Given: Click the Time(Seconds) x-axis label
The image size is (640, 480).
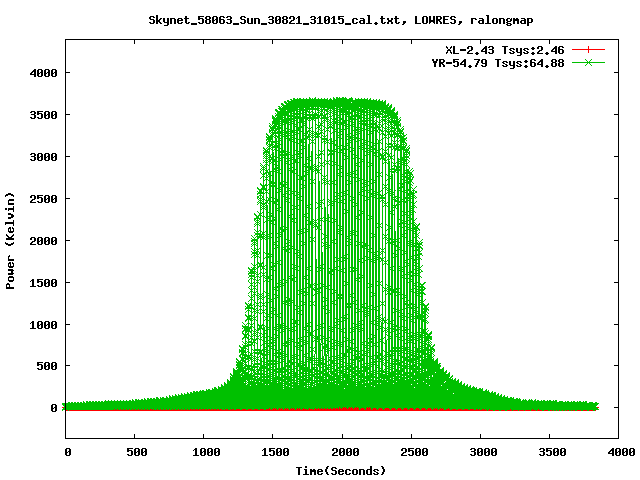Looking at the screenshot, I should click(x=340, y=471).
